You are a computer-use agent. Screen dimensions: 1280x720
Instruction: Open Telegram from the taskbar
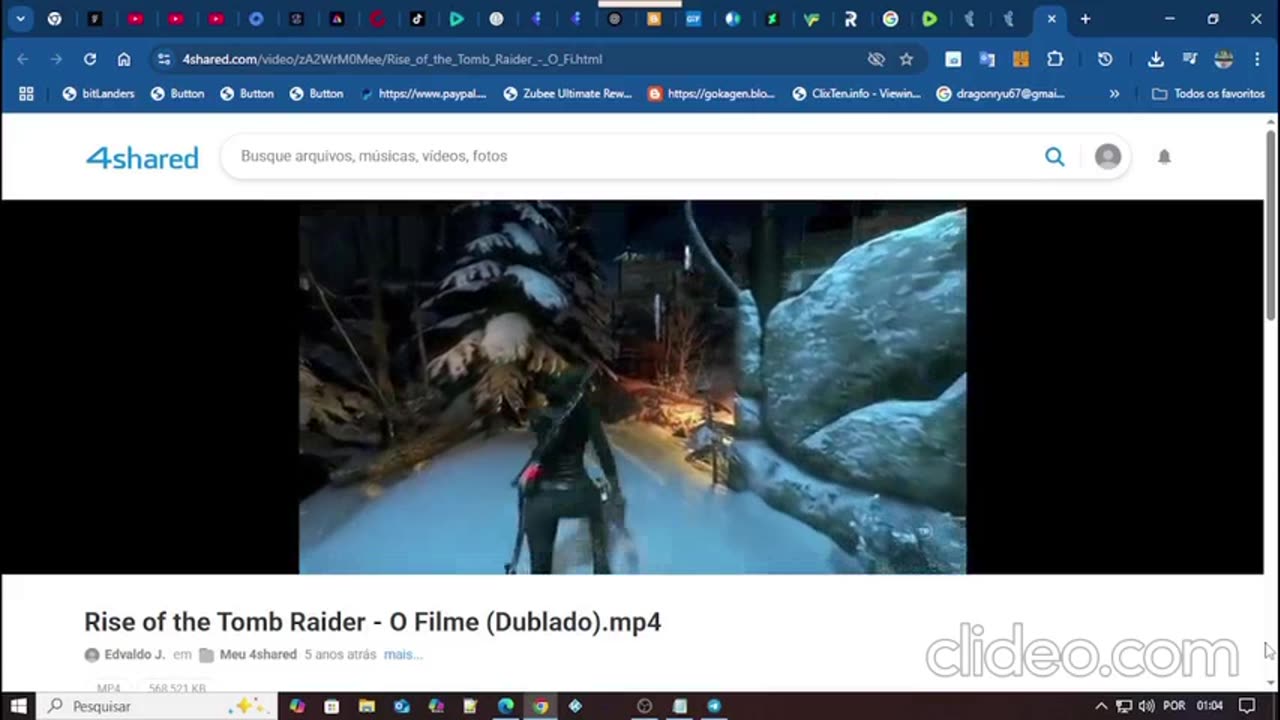click(714, 706)
